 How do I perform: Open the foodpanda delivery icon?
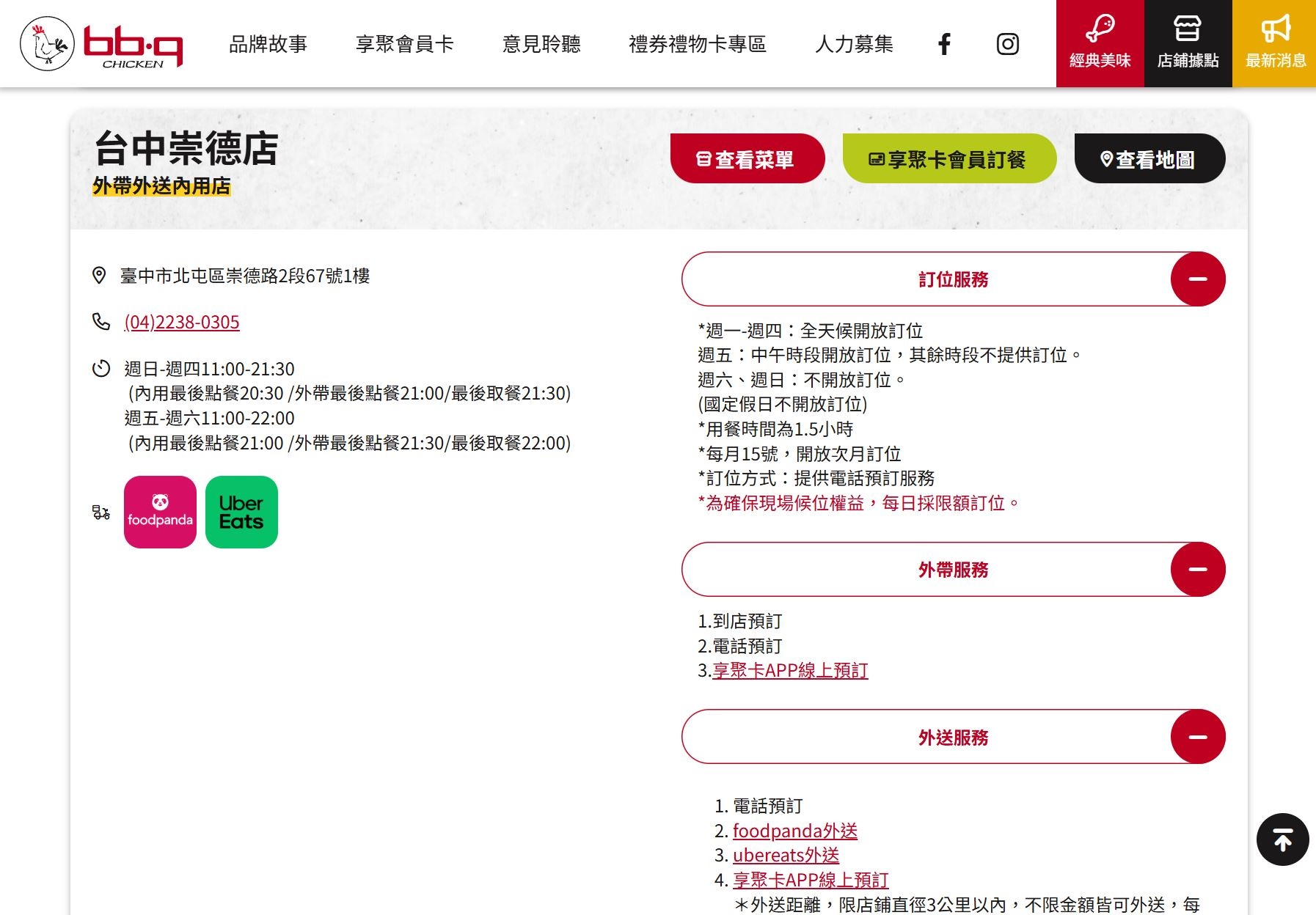(x=160, y=512)
